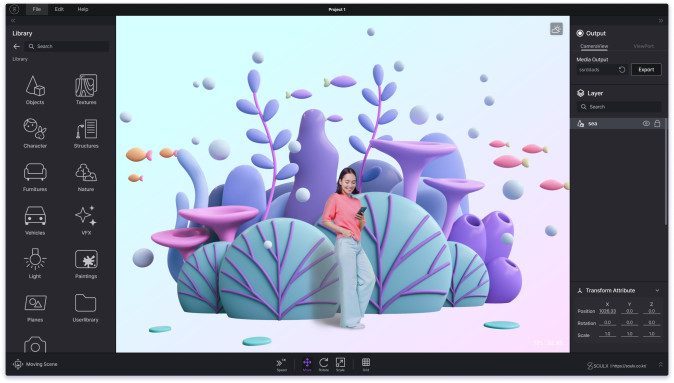Click the Export button

(x=646, y=70)
